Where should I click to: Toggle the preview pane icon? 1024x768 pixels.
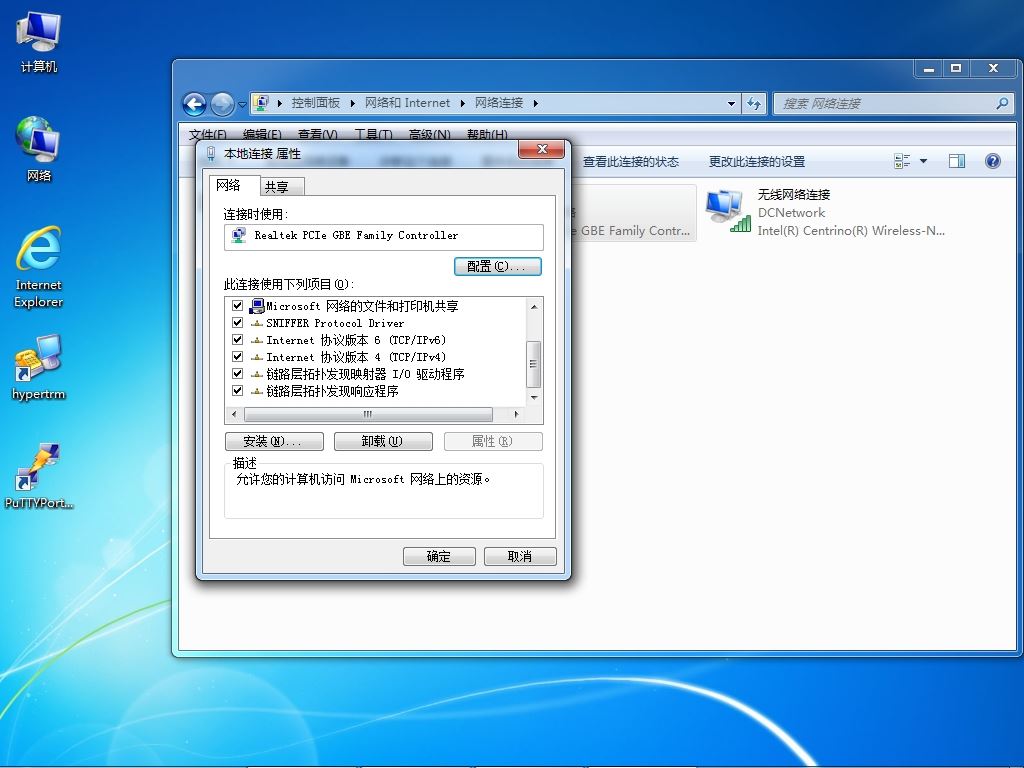point(957,161)
